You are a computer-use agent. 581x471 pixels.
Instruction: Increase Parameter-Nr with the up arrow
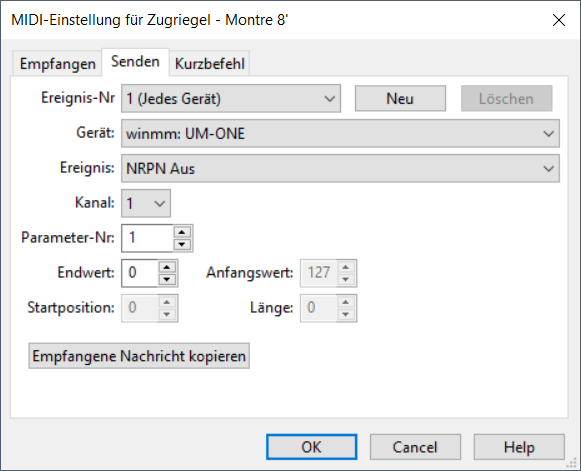(x=182, y=232)
